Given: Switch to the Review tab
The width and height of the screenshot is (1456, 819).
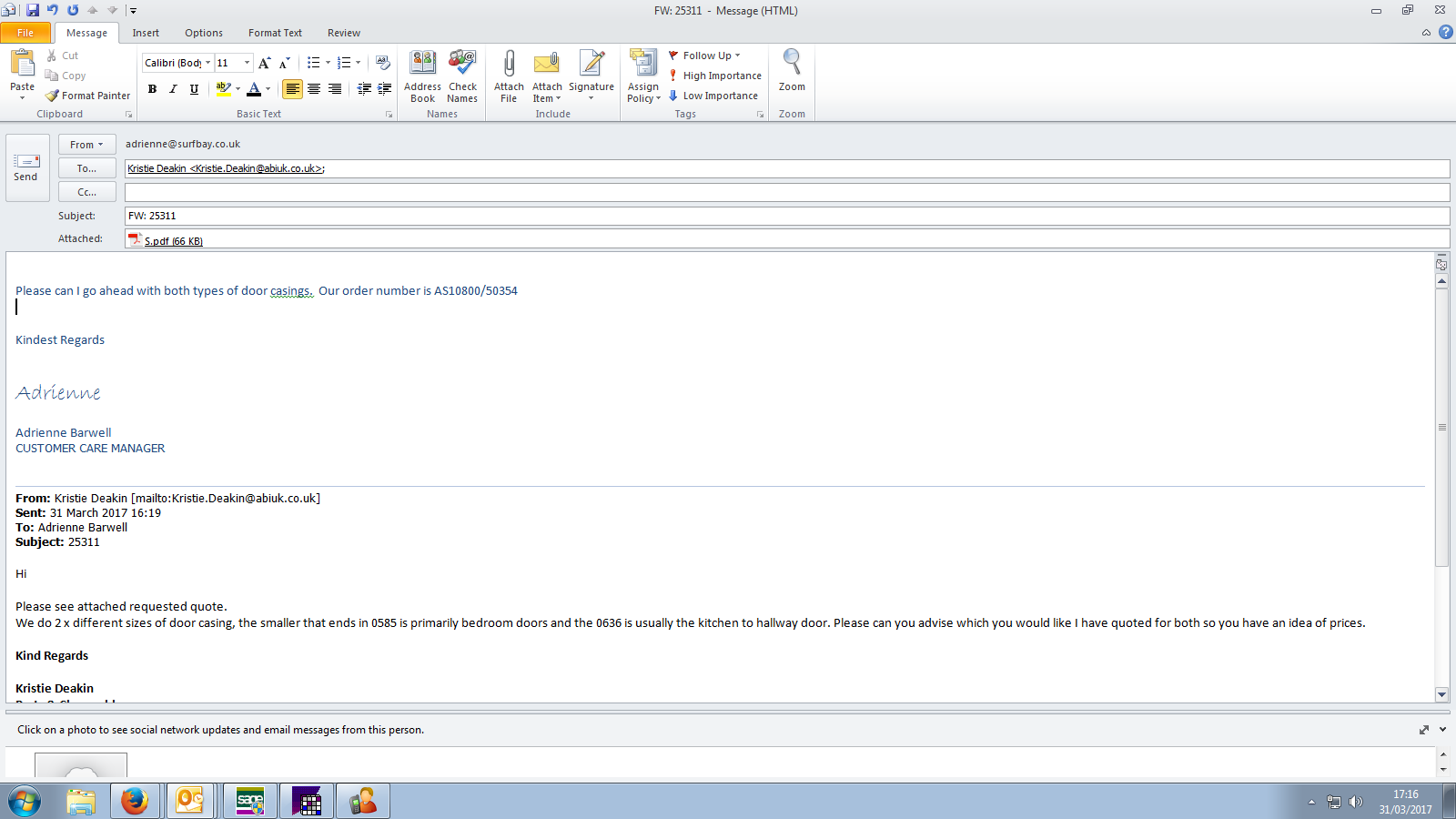Looking at the screenshot, I should [x=344, y=33].
